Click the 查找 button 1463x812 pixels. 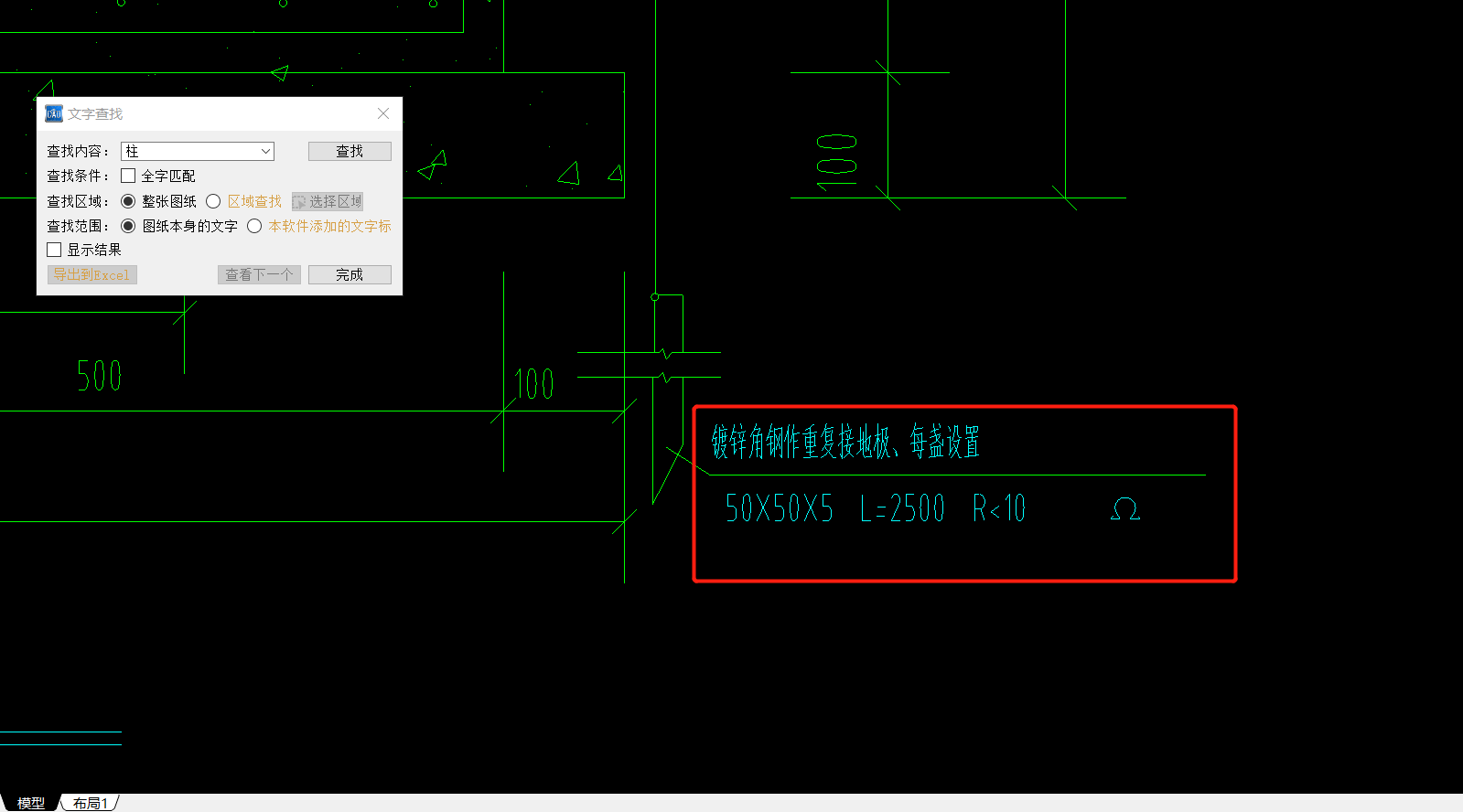(x=350, y=152)
